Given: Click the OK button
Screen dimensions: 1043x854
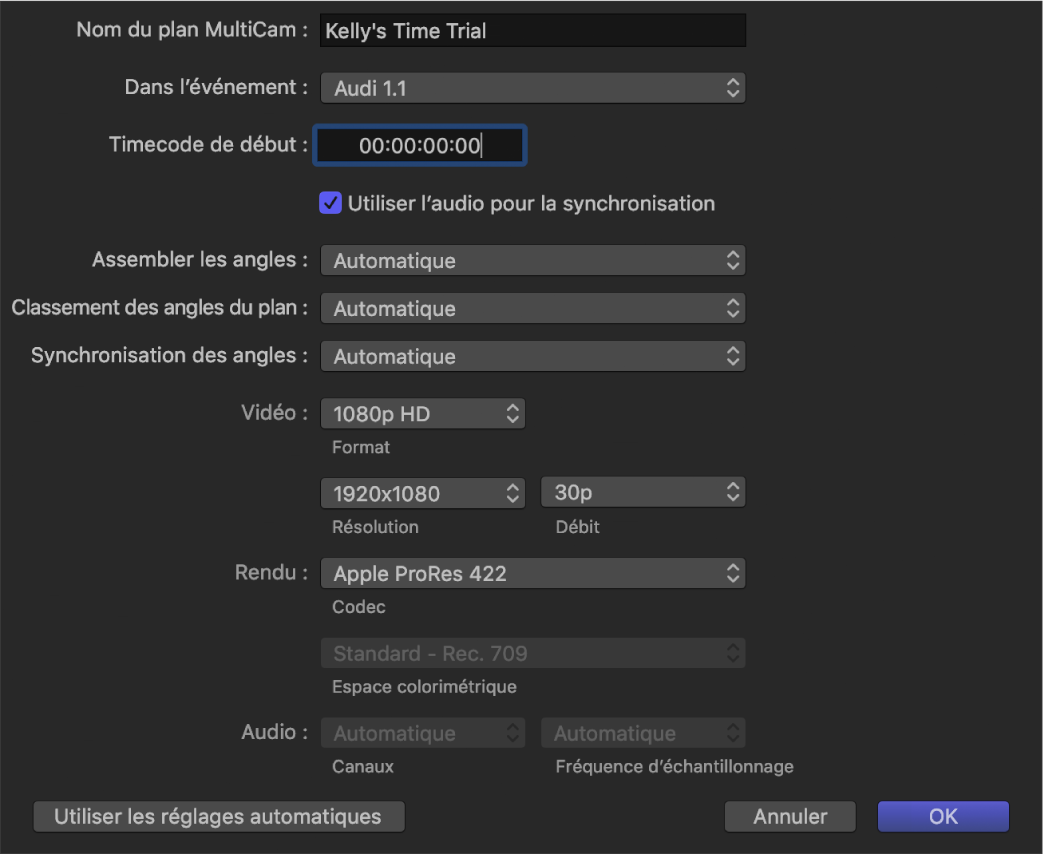Looking at the screenshot, I should pyautogui.click(x=942, y=816).
